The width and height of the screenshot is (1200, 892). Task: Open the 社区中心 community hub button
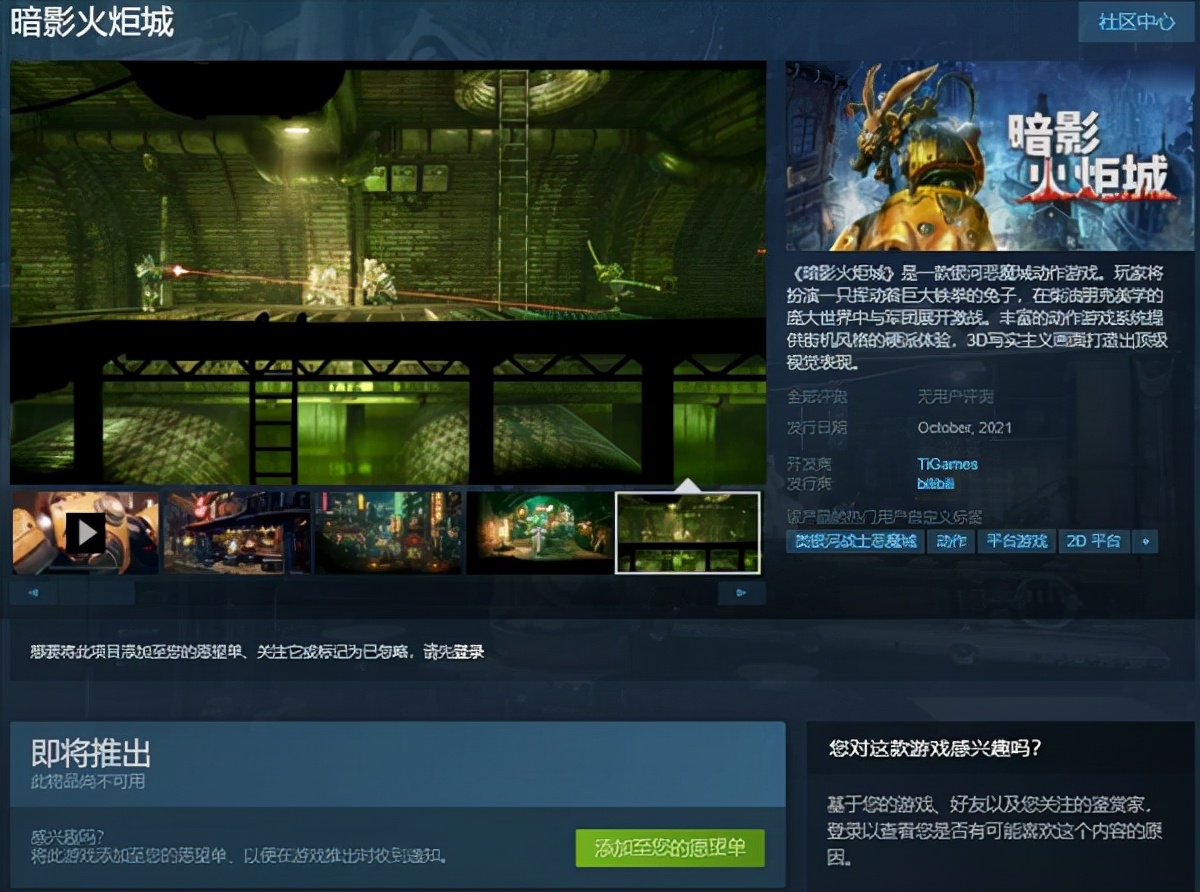point(1137,22)
